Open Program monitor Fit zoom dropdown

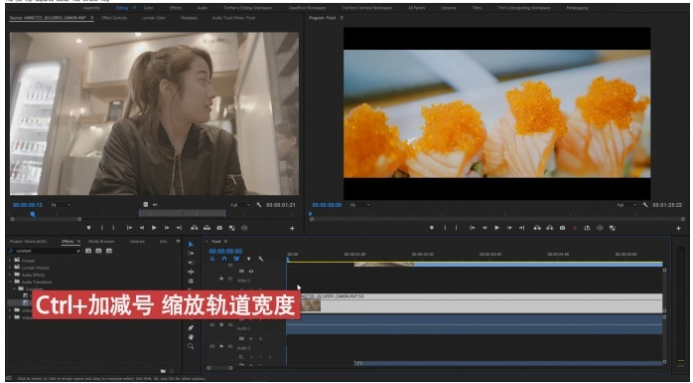[x=360, y=205]
